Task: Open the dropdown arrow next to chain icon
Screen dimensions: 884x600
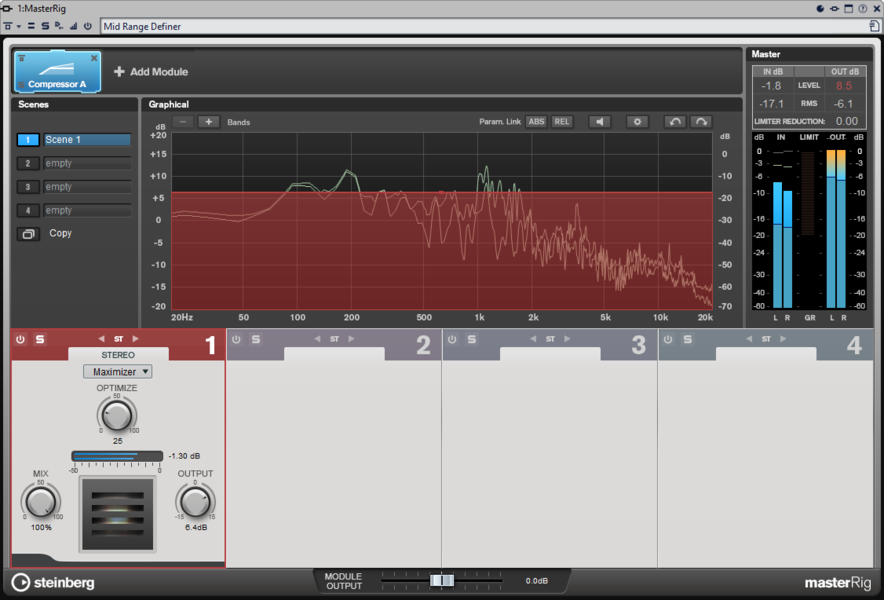Action: 19,26
